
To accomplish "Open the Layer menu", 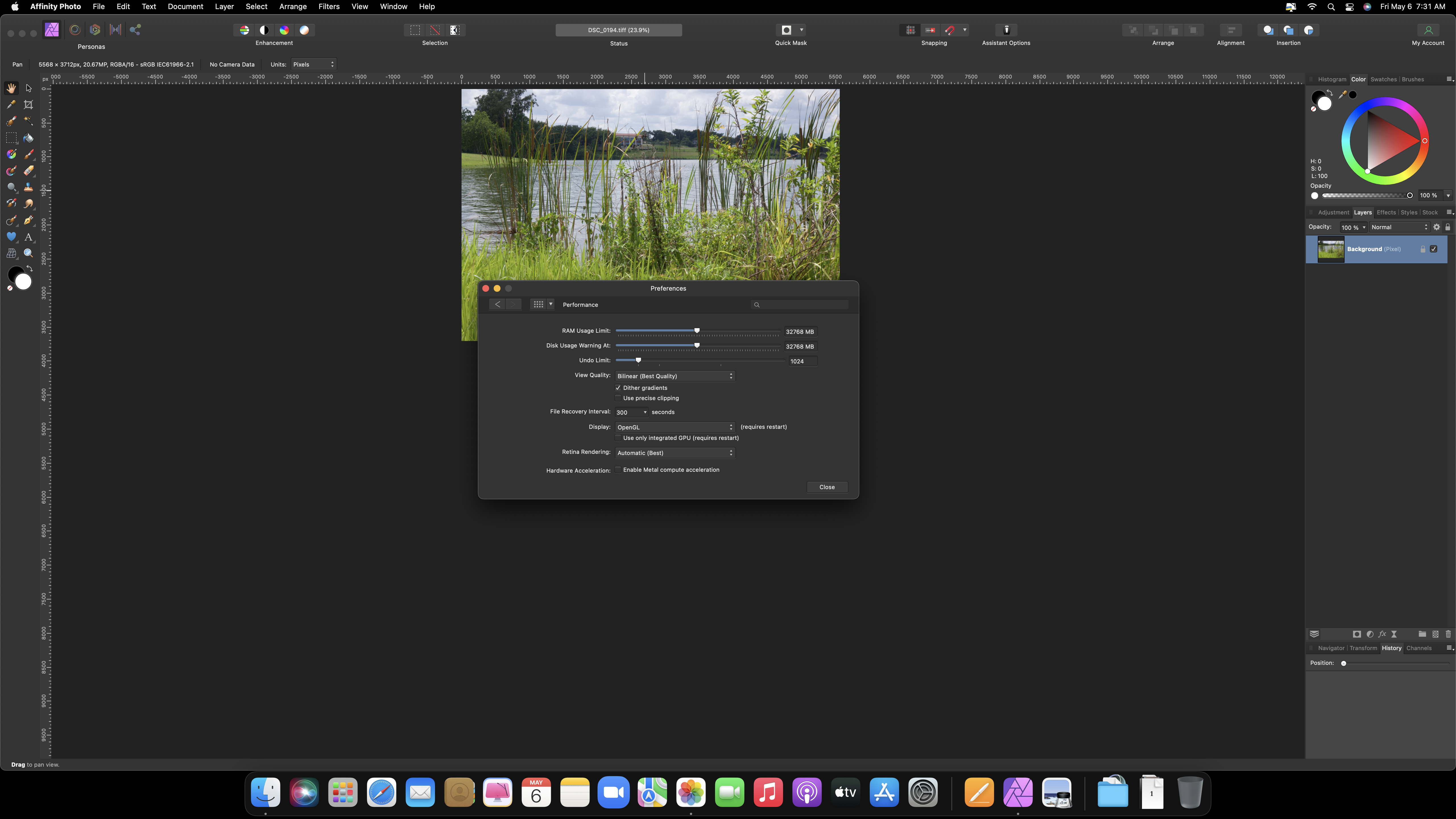I will (x=224, y=7).
